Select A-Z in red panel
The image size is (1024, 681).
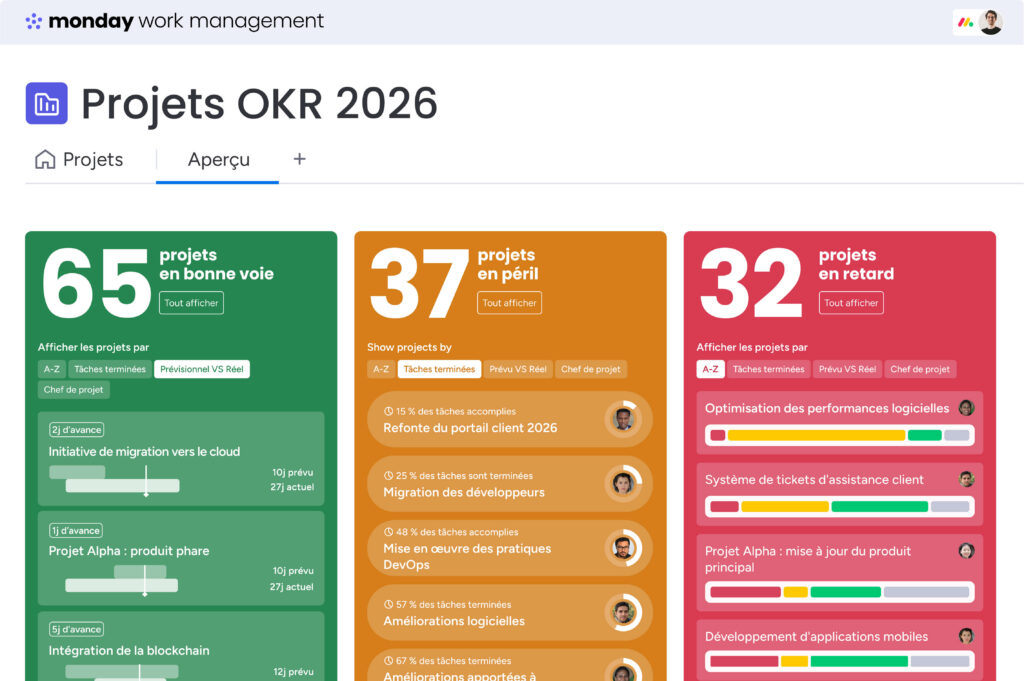point(711,369)
